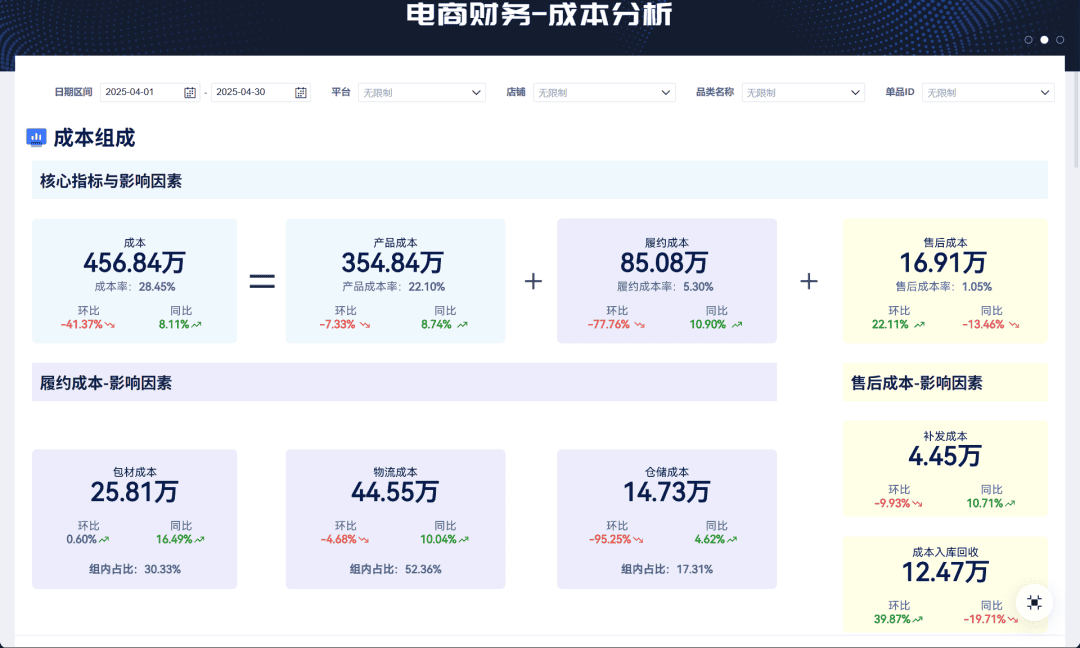Click the equals sign after 成本 card
The height and width of the screenshot is (648, 1080).
click(262, 281)
